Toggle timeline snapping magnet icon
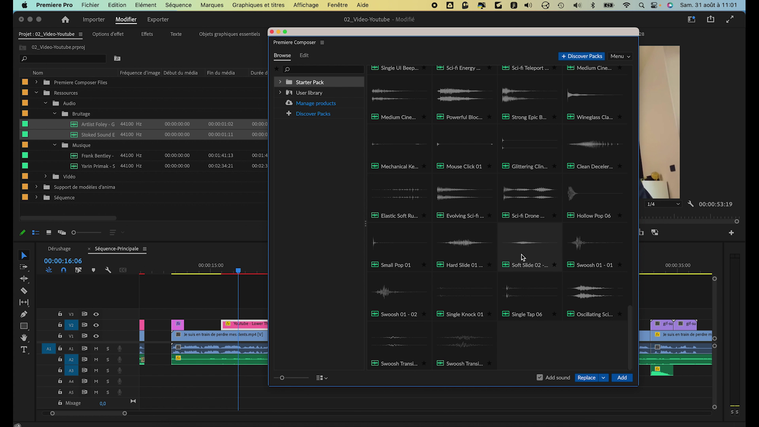The width and height of the screenshot is (759, 427). [x=63, y=270]
